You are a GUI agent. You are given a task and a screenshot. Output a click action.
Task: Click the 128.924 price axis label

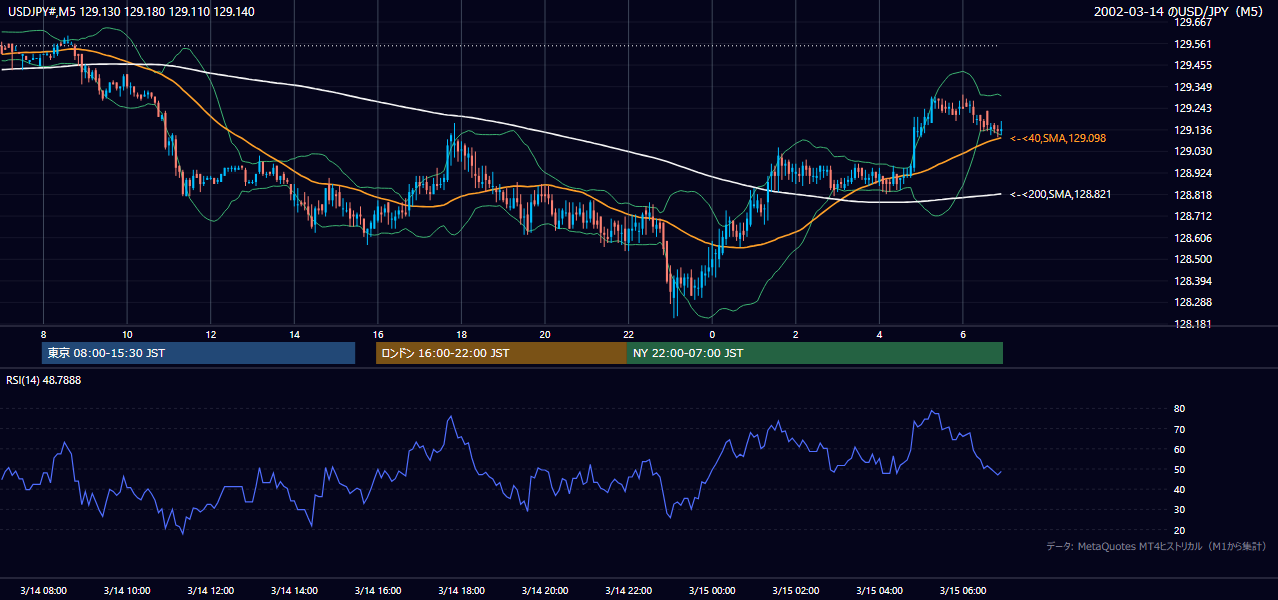(x=1193, y=173)
